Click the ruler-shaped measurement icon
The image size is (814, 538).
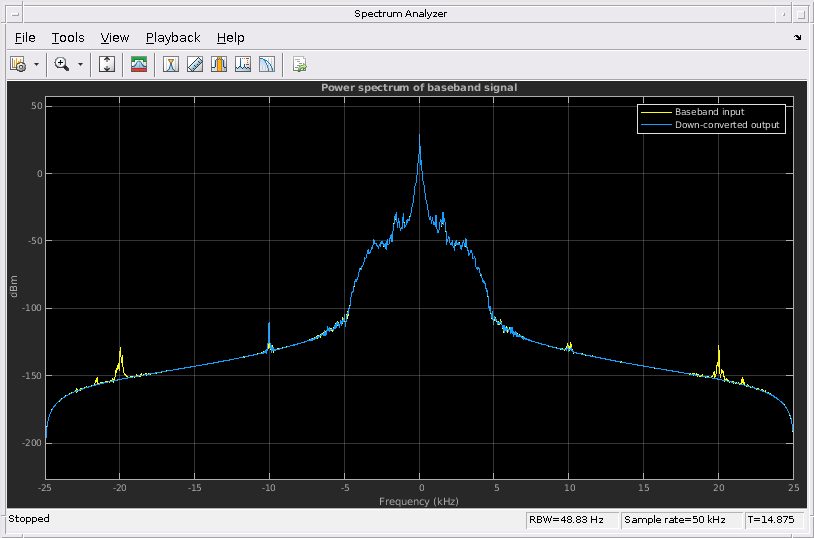[x=195, y=64]
